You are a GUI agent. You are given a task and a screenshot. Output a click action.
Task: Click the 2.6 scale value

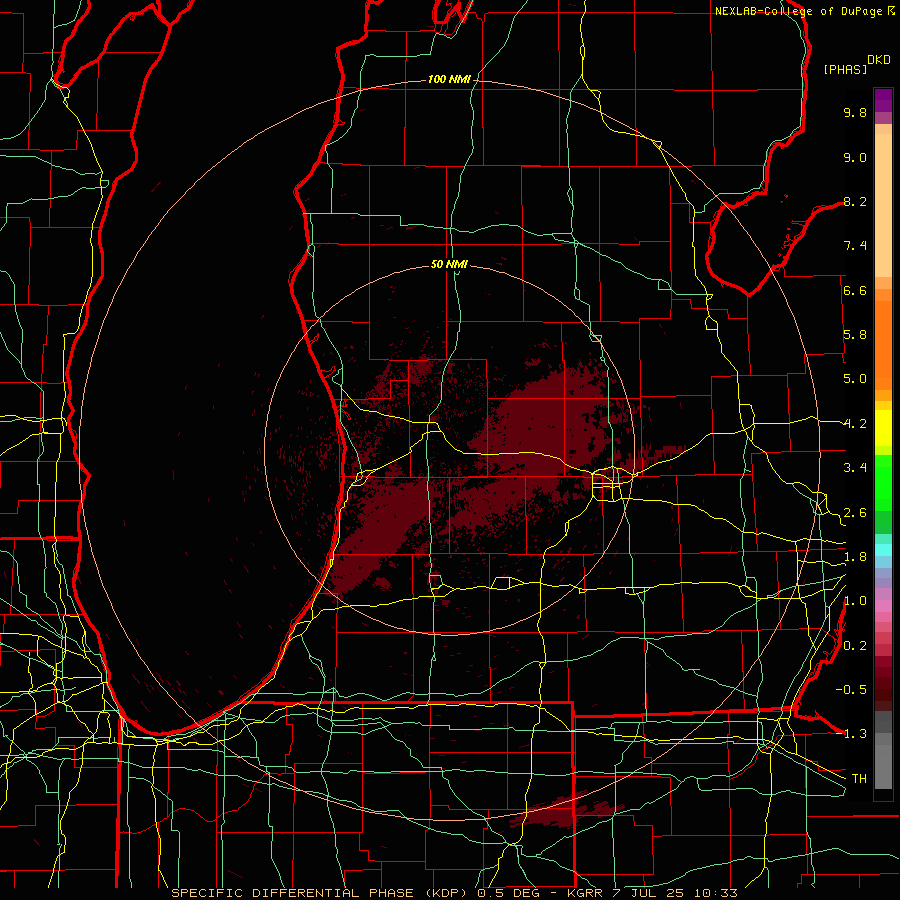[855, 513]
